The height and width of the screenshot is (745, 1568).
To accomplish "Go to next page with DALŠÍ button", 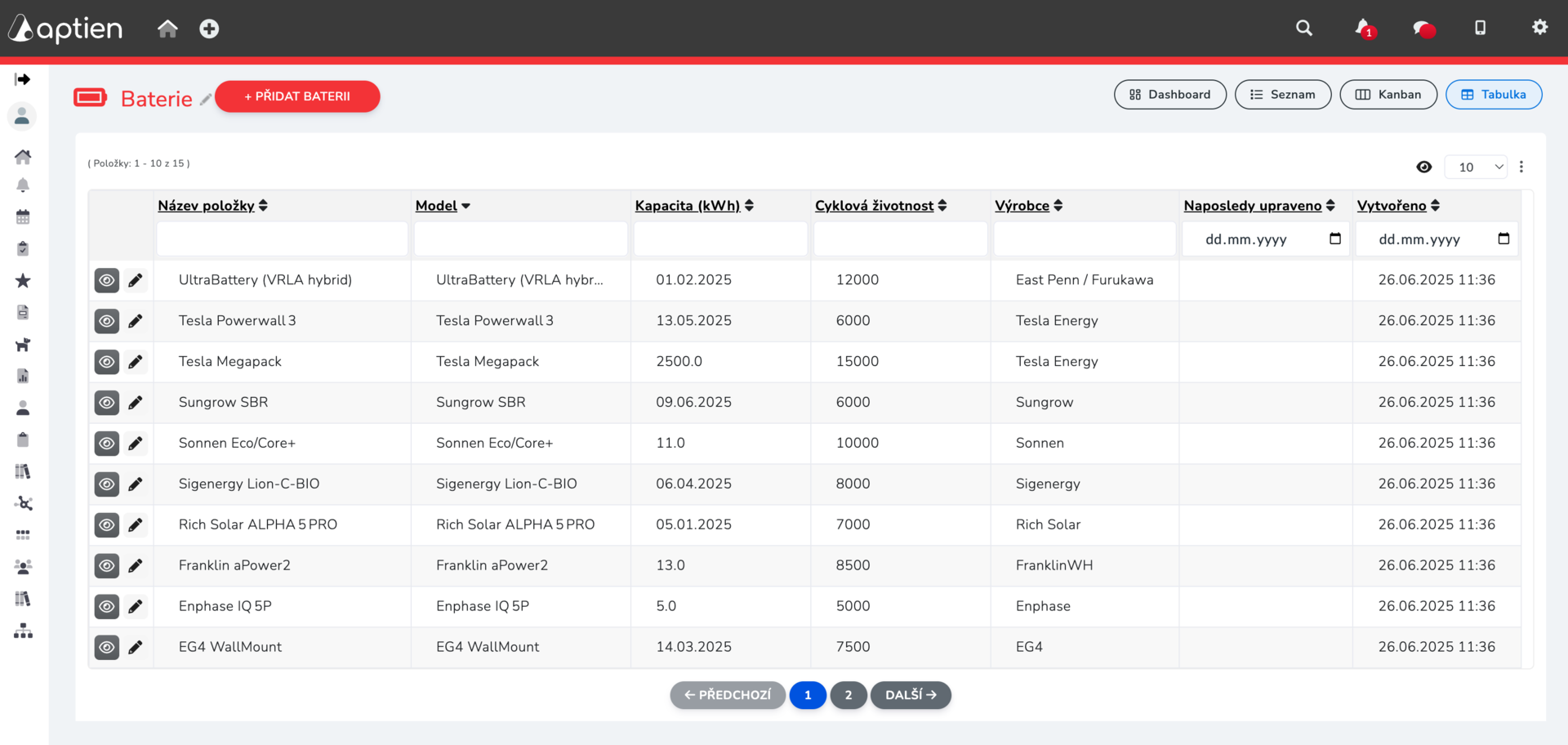I will tap(911, 695).
